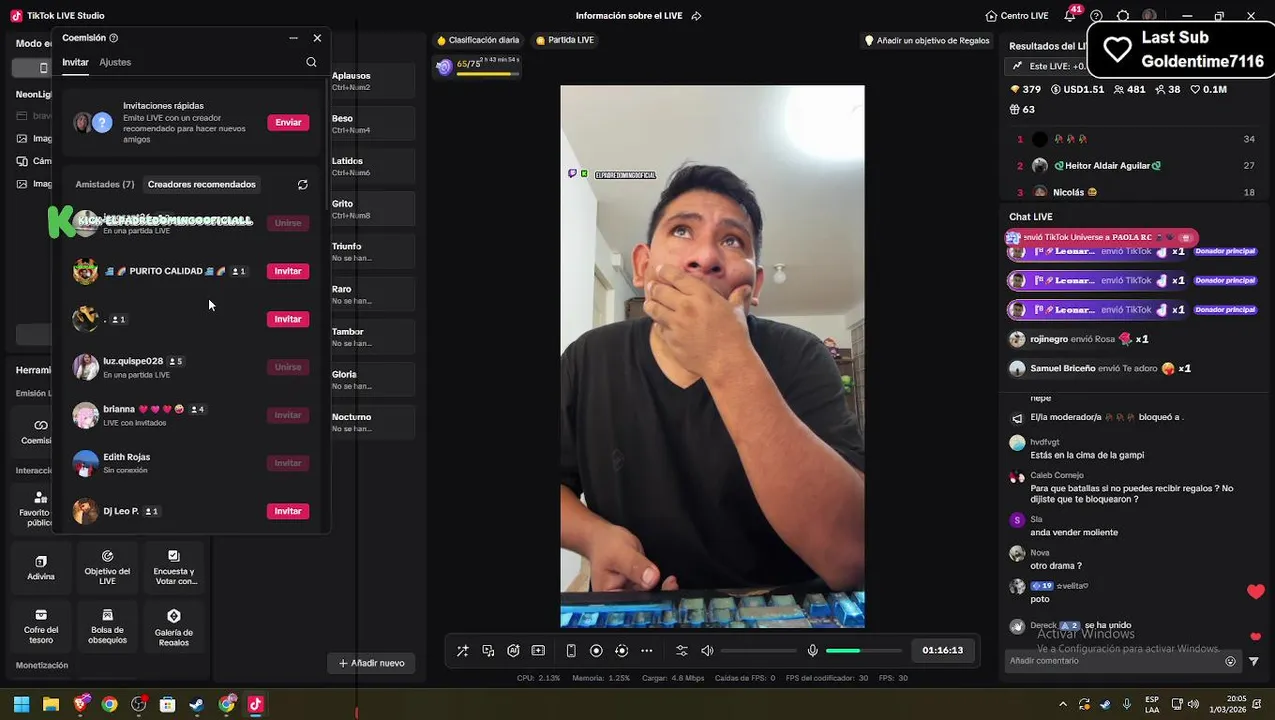Viewport: 1275px width, 720px height.
Task: Open Objetivo del LIVE tool
Action: pyautogui.click(x=107, y=568)
